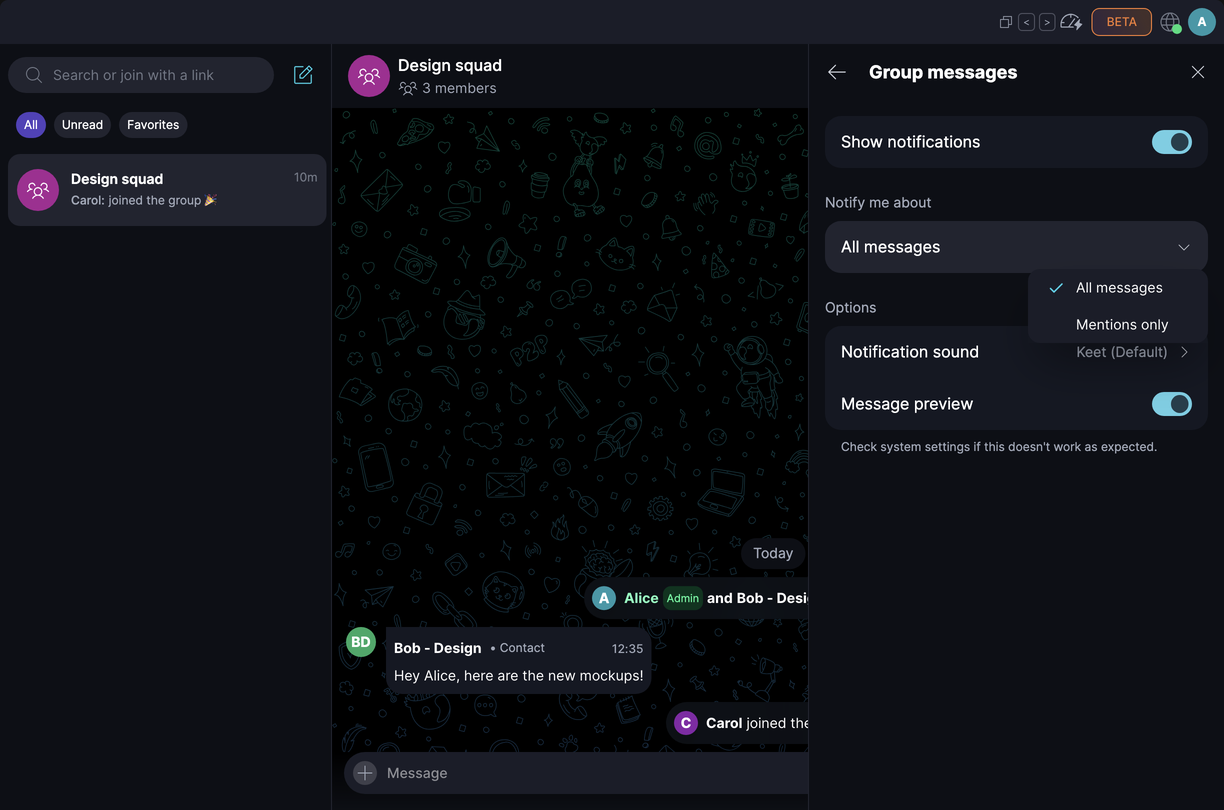Click Carol name in joined notice
This screenshot has width=1224, height=810.
[724, 723]
